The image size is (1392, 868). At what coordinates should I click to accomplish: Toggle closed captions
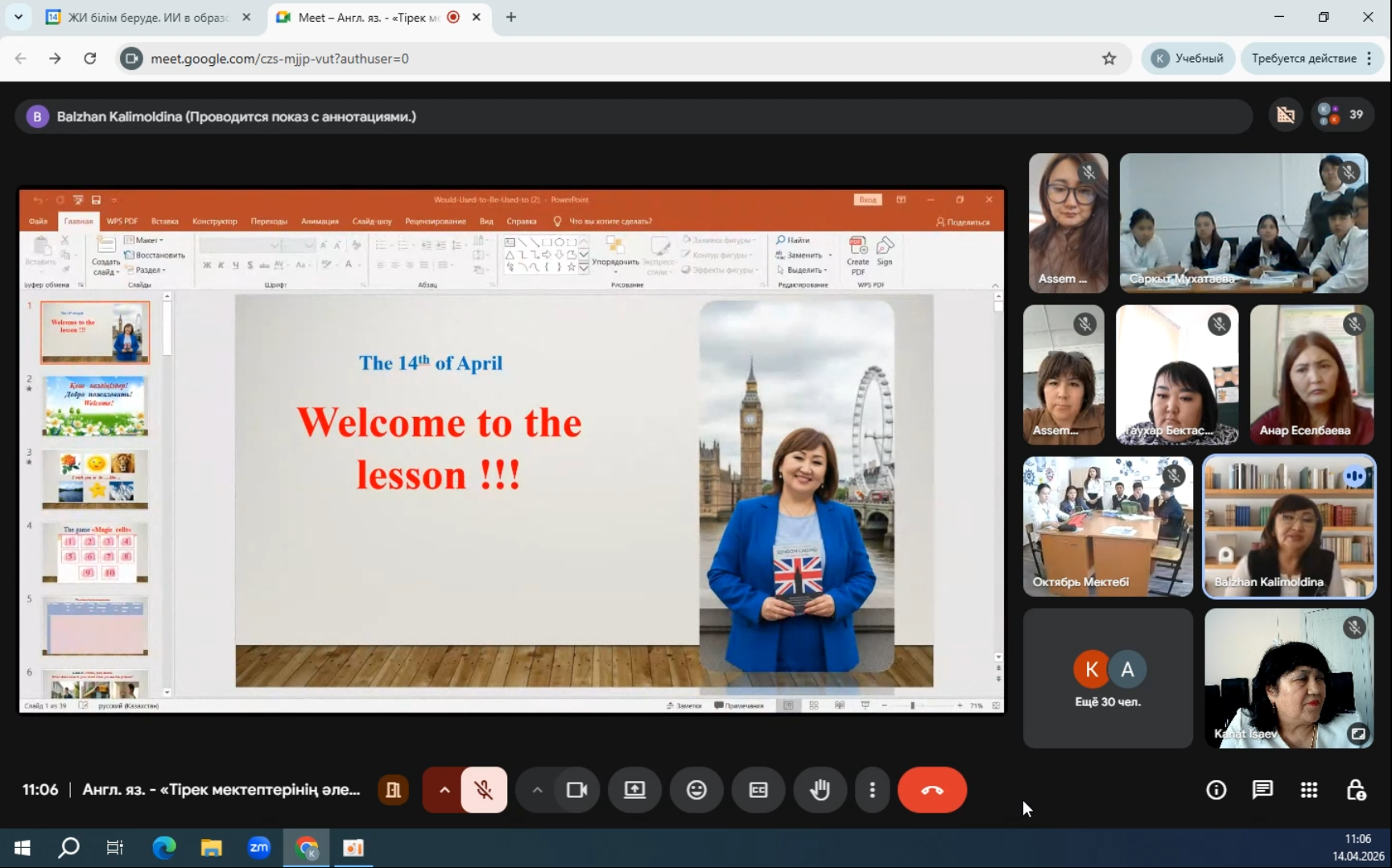point(758,790)
